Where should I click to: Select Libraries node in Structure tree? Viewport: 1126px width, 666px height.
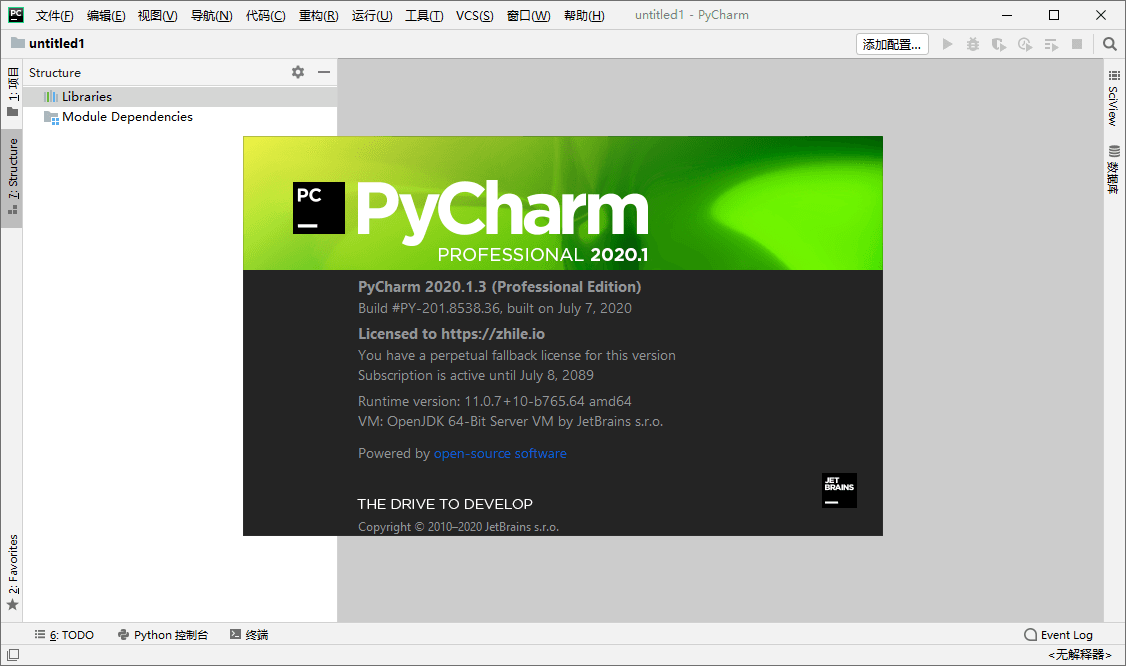[86, 97]
